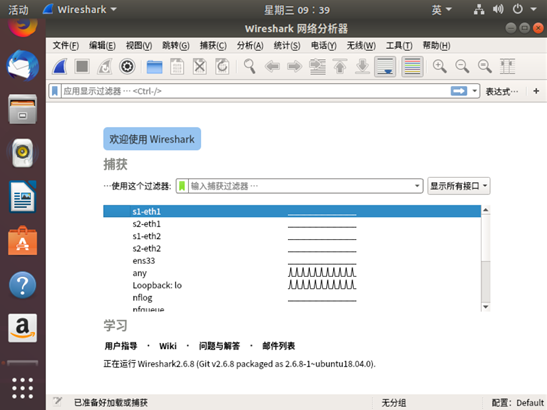Open input method 英 dropdown
547x410 pixels.
pos(441,10)
